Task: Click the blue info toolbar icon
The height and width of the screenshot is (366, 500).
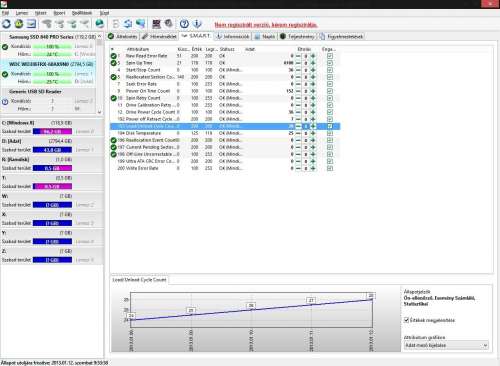Action: tap(197, 24)
